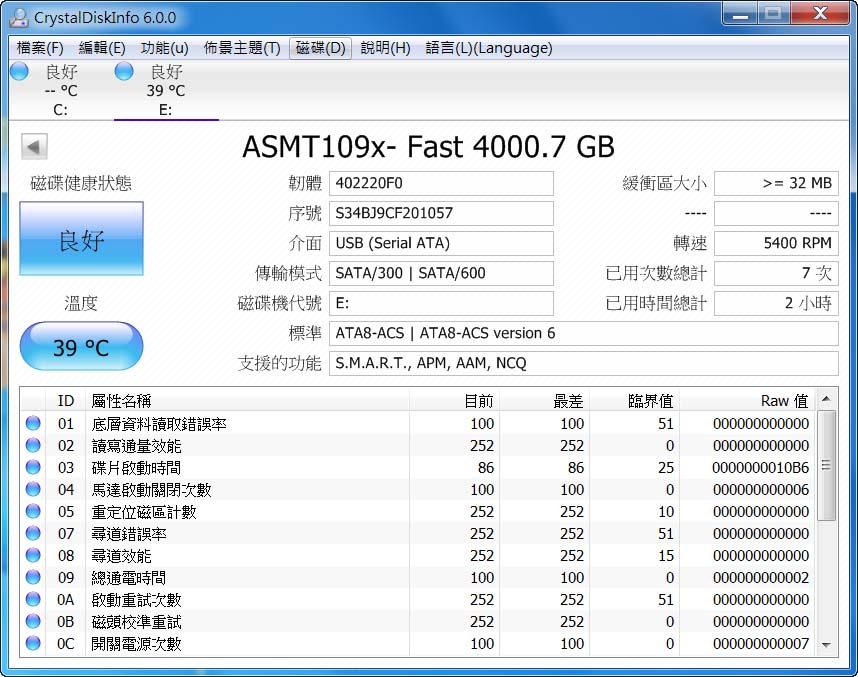Open the 語言(L)(Language) menu
The height and width of the screenshot is (677, 858).
coord(489,48)
